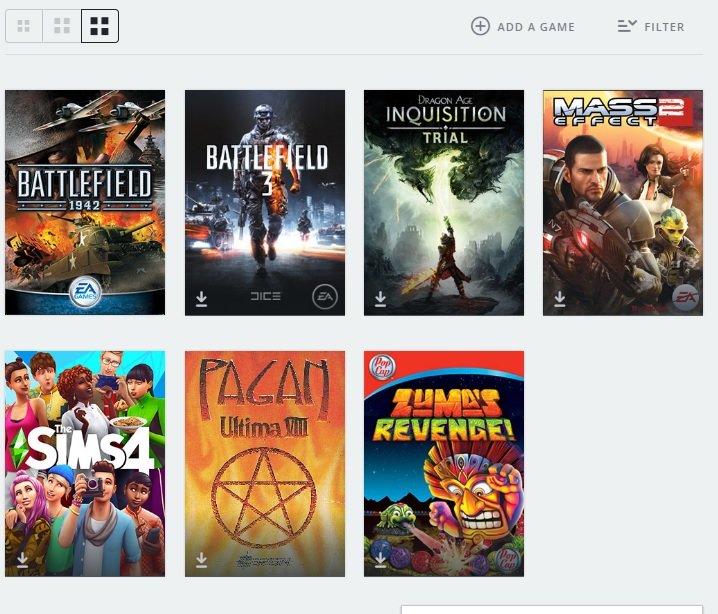Viewport: 718px width, 614px height.
Task: Click download icon on Mass Effect 2
Action: click(x=560, y=299)
